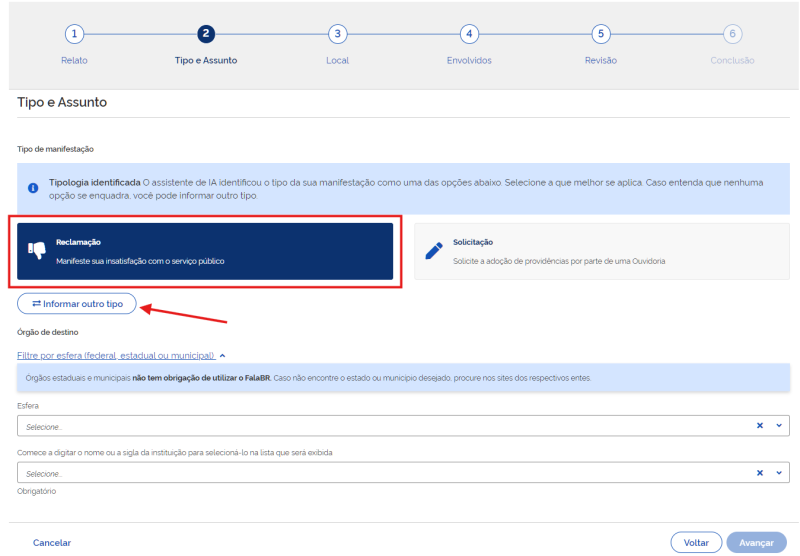Click the 'Obrigatório' hint text
The image size is (800, 556).
tap(36, 491)
